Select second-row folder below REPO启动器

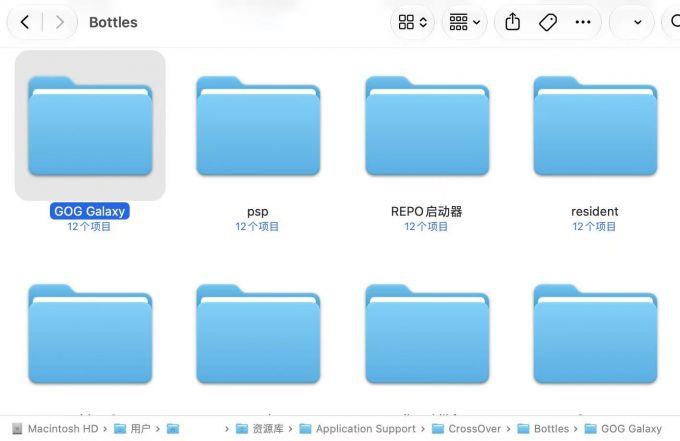[427, 334]
